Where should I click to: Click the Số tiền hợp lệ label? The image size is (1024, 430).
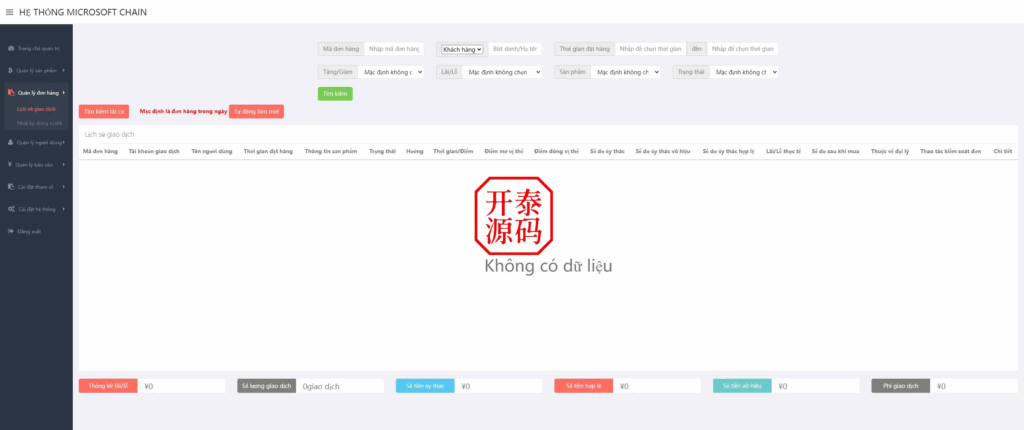coord(584,386)
